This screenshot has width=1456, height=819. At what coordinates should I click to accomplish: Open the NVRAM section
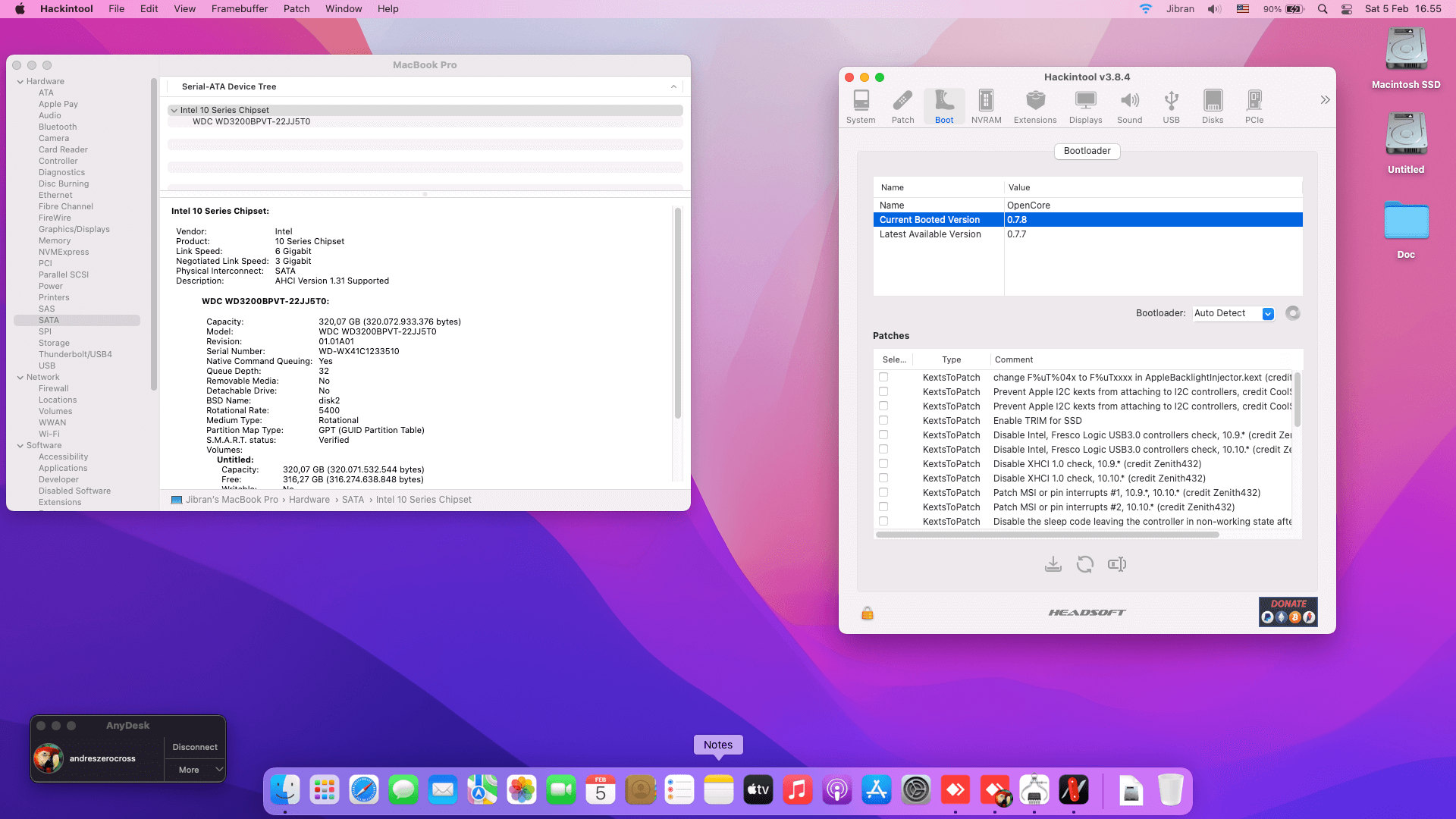[986, 107]
